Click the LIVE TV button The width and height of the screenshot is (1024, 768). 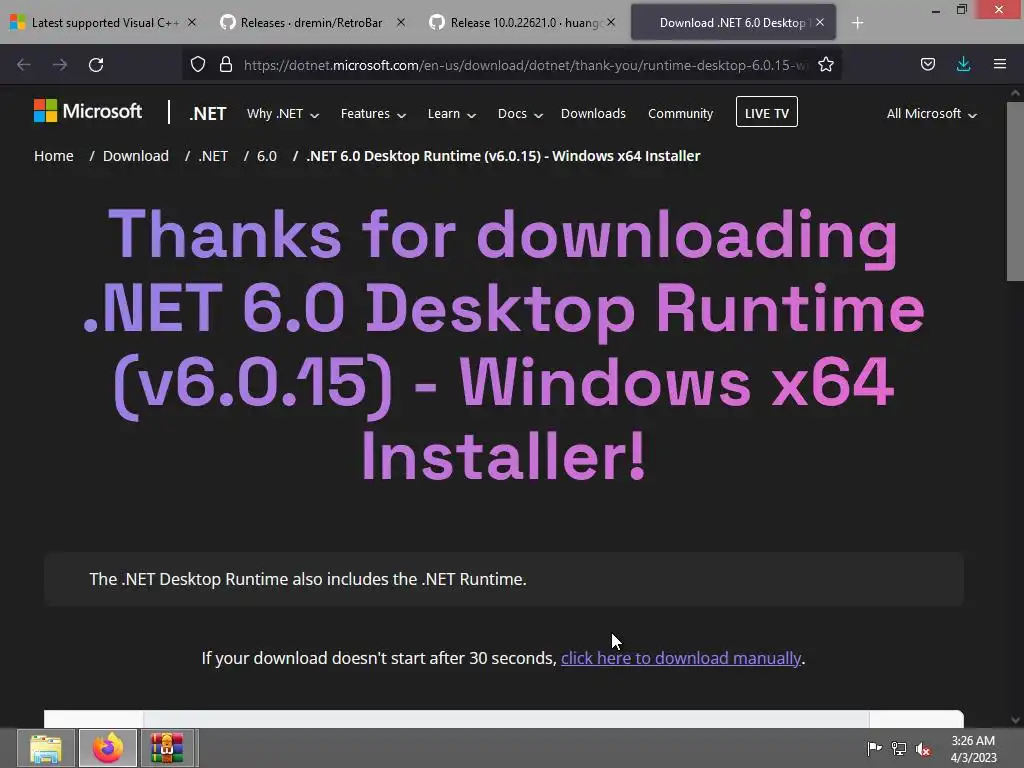(x=767, y=112)
